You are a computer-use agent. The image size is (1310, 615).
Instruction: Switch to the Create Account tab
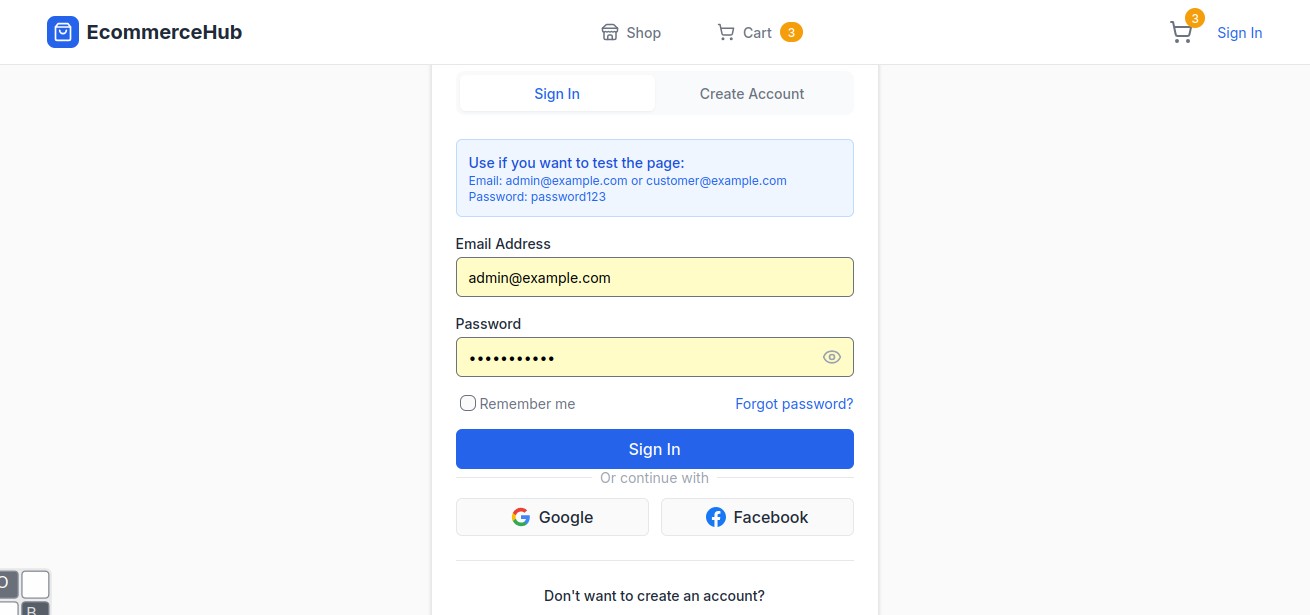point(752,94)
